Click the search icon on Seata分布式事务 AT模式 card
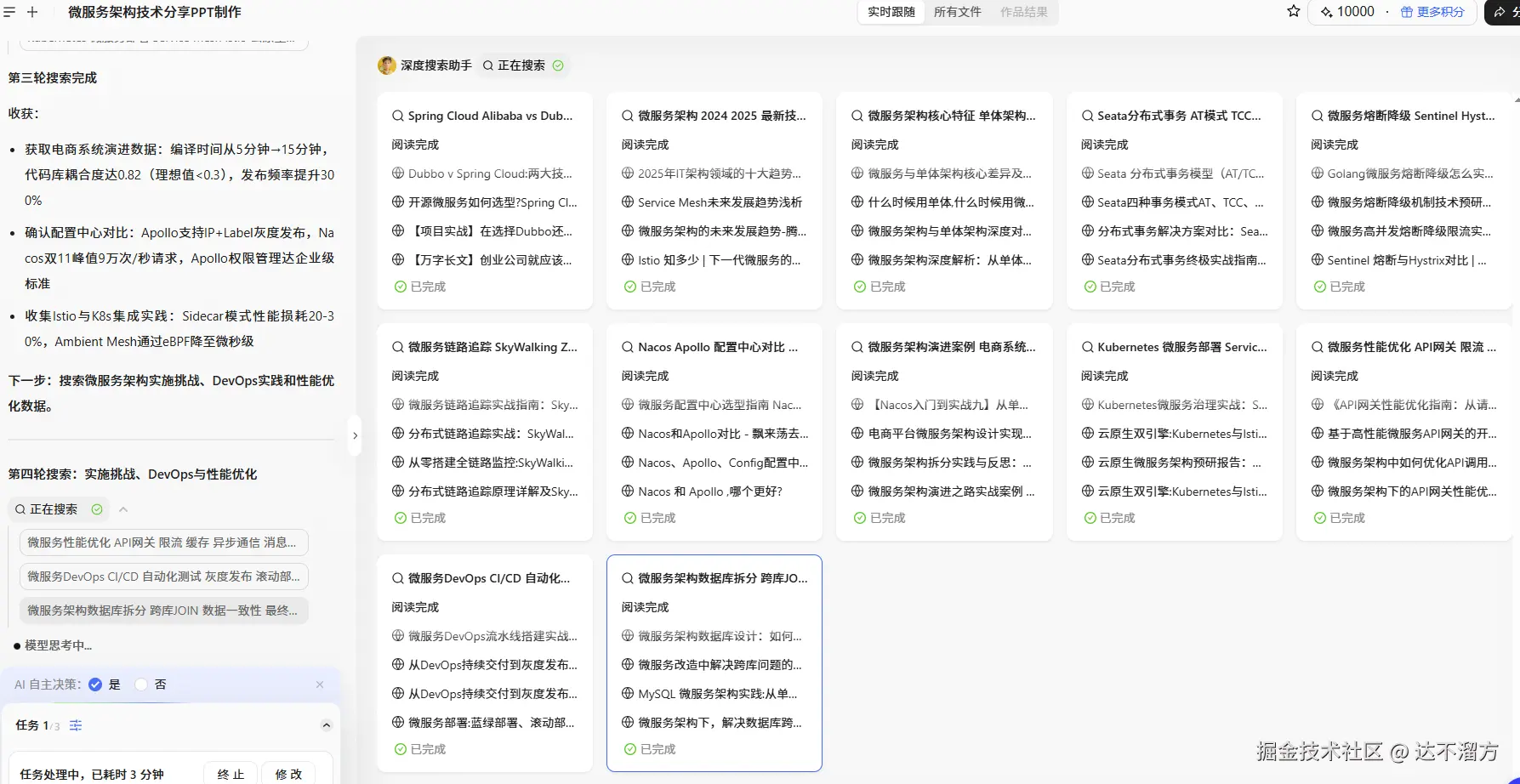The width and height of the screenshot is (1520, 784). pyautogui.click(x=1087, y=116)
